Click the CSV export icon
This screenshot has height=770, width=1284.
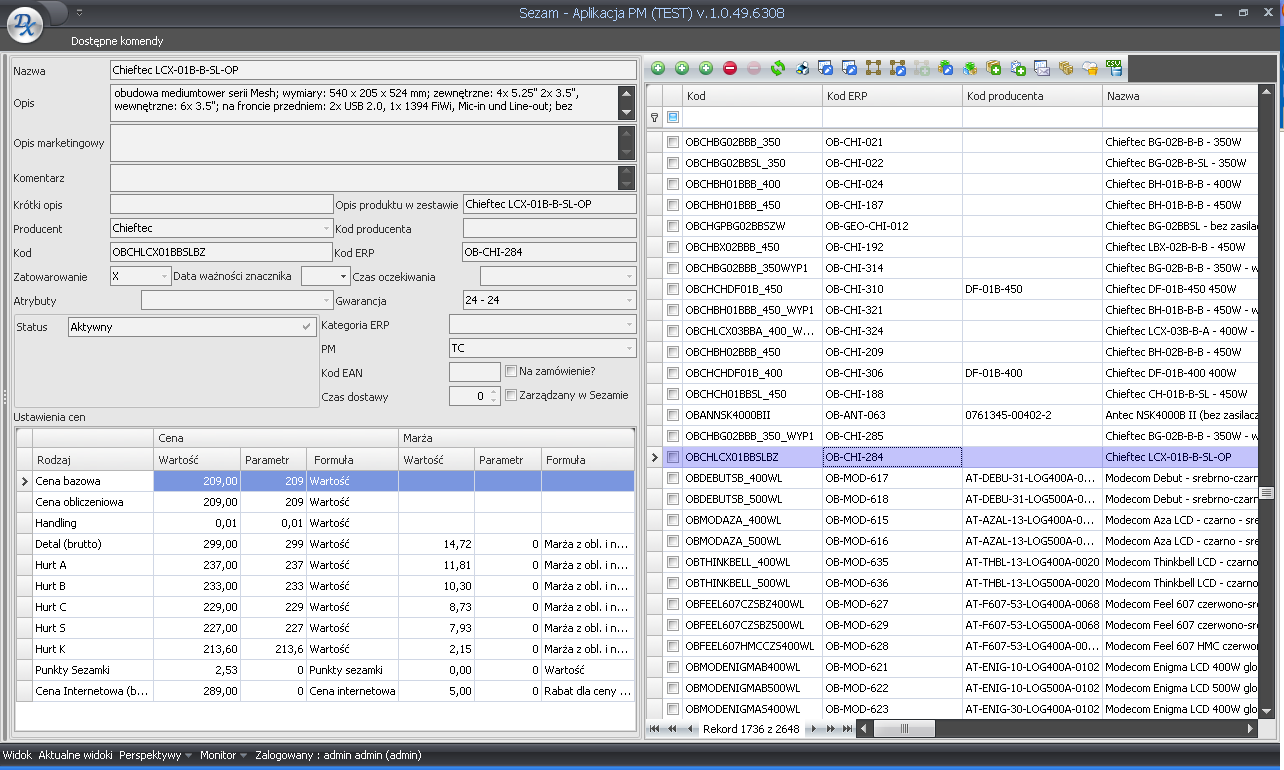(1114, 68)
